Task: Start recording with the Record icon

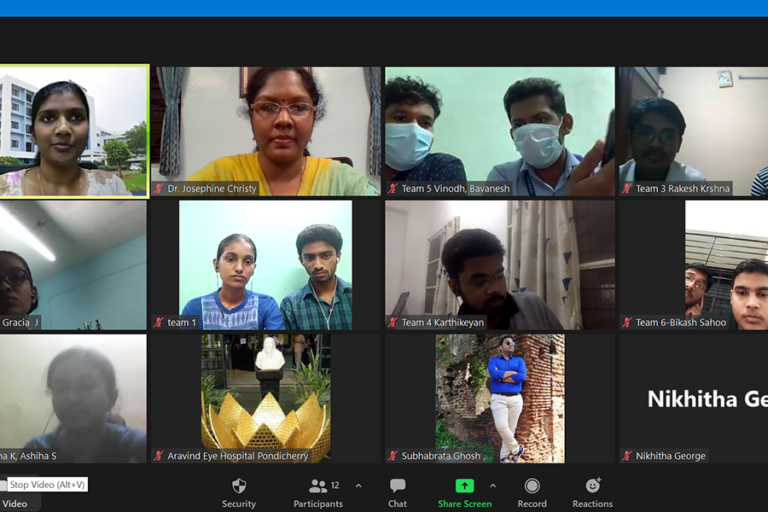Action: (x=532, y=486)
